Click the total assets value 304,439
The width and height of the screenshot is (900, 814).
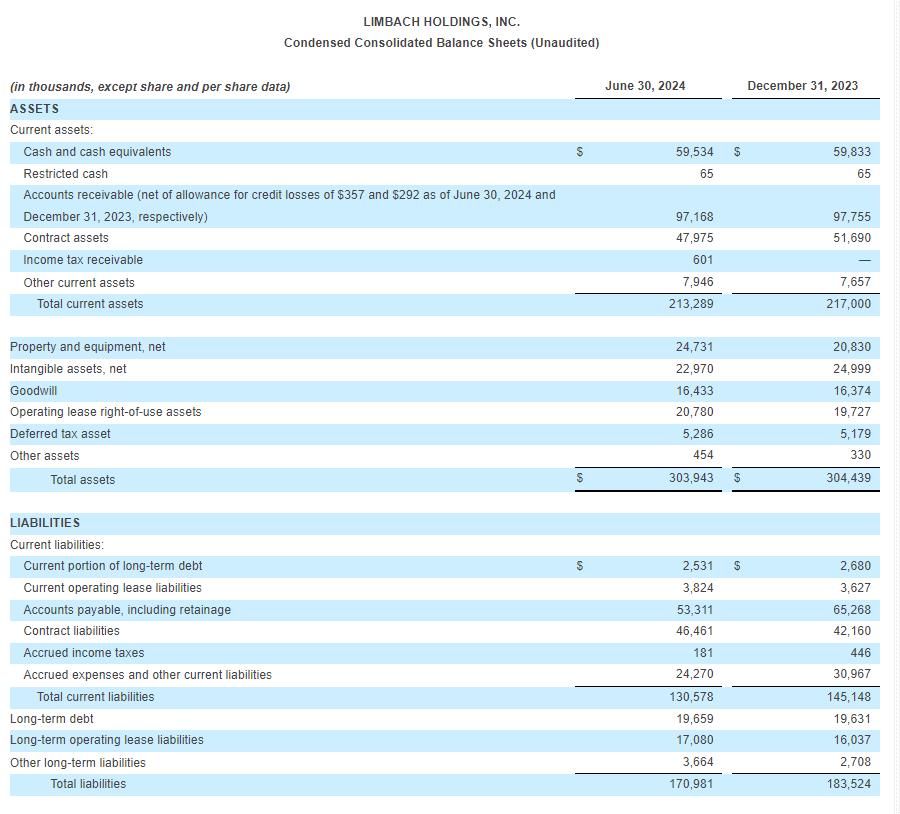tap(848, 478)
